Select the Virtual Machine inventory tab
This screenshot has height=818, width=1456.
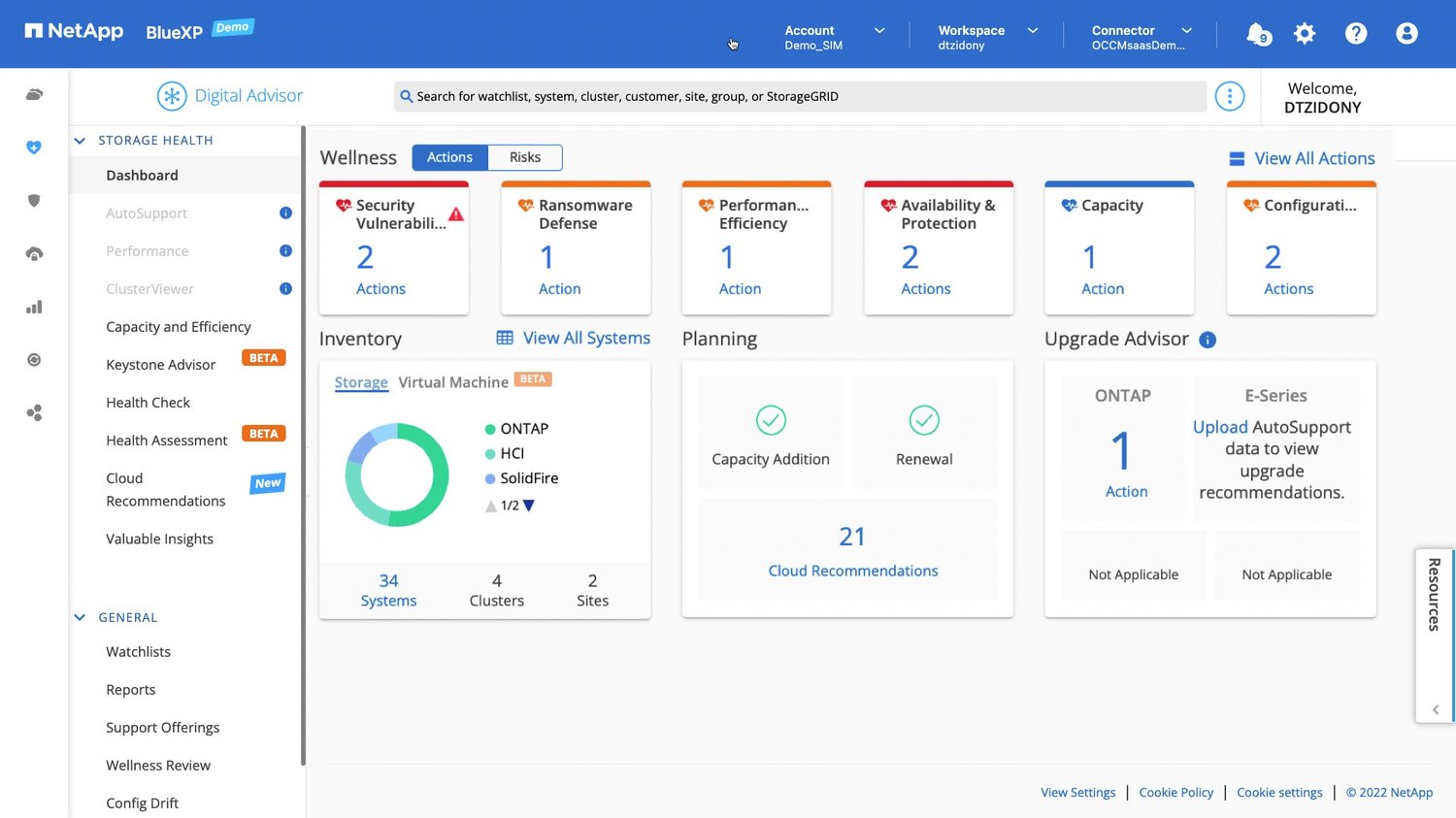[453, 382]
